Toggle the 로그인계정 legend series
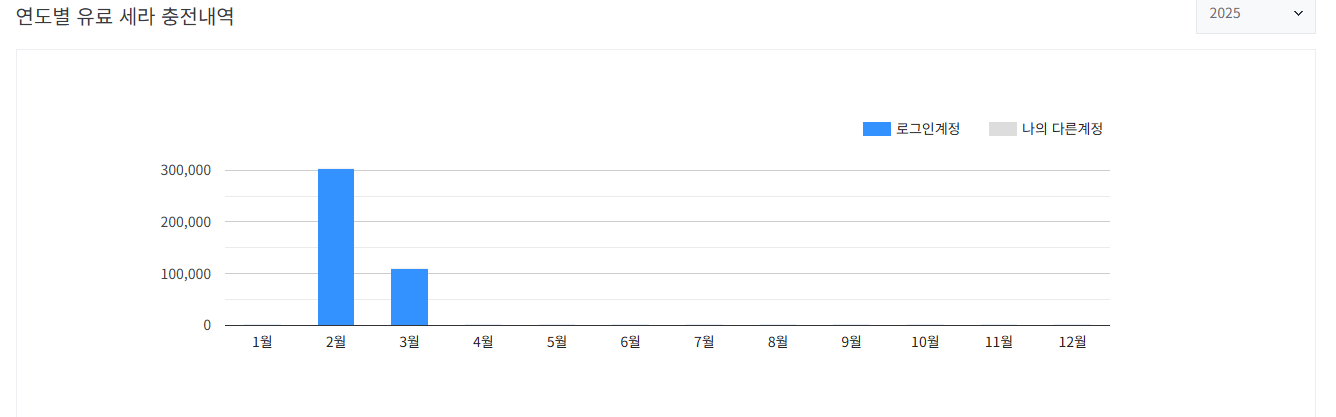The height and width of the screenshot is (417, 1336). tap(911, 129)
